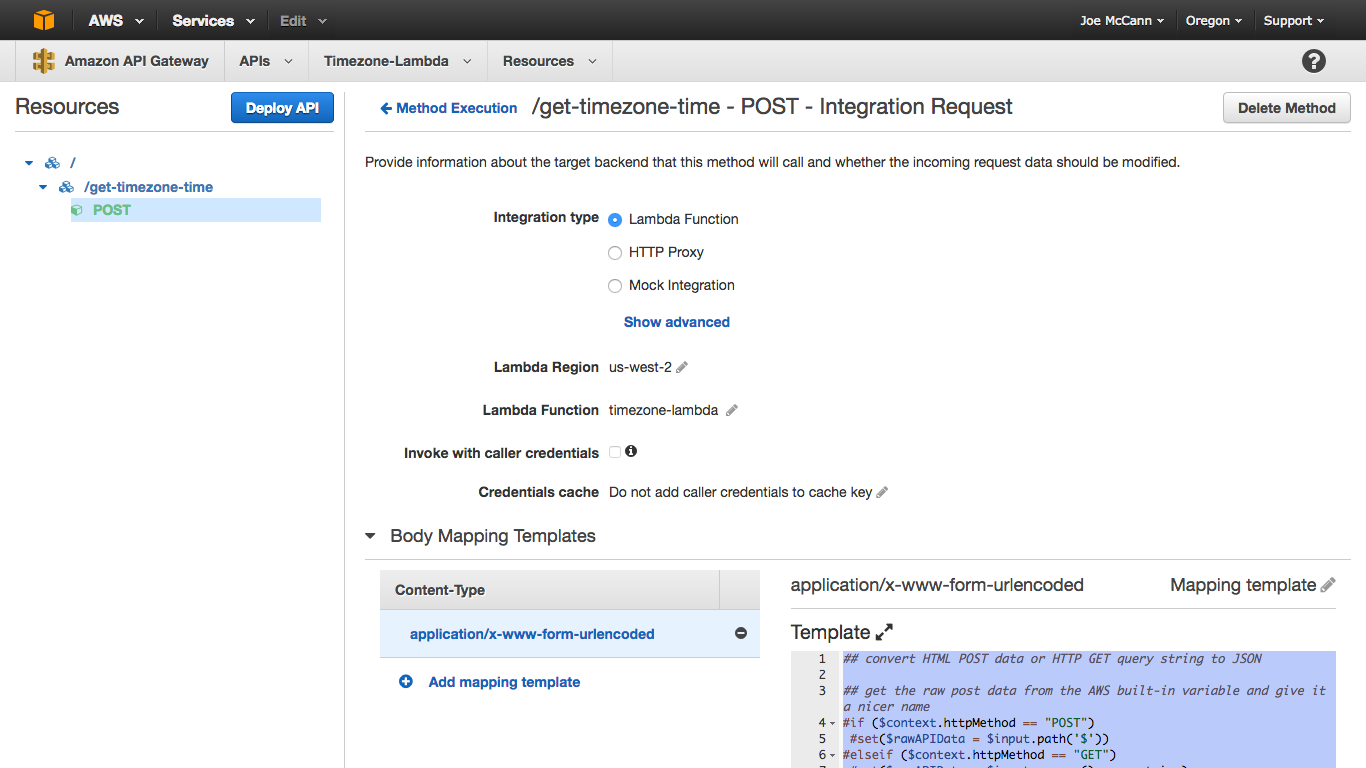1366x768 pixels.
Task: Open the Oregon region dropdown
Action: pos(1214,20)
